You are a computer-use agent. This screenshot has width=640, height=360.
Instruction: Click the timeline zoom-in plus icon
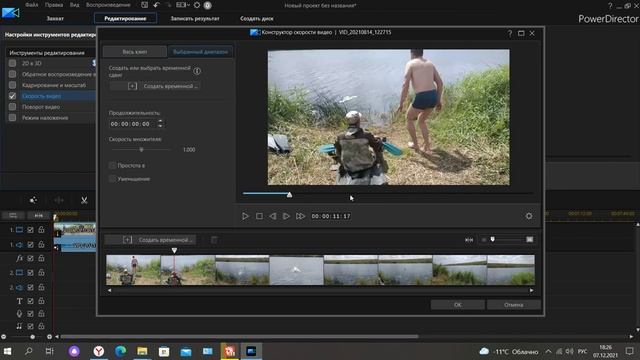pos(49,337)
